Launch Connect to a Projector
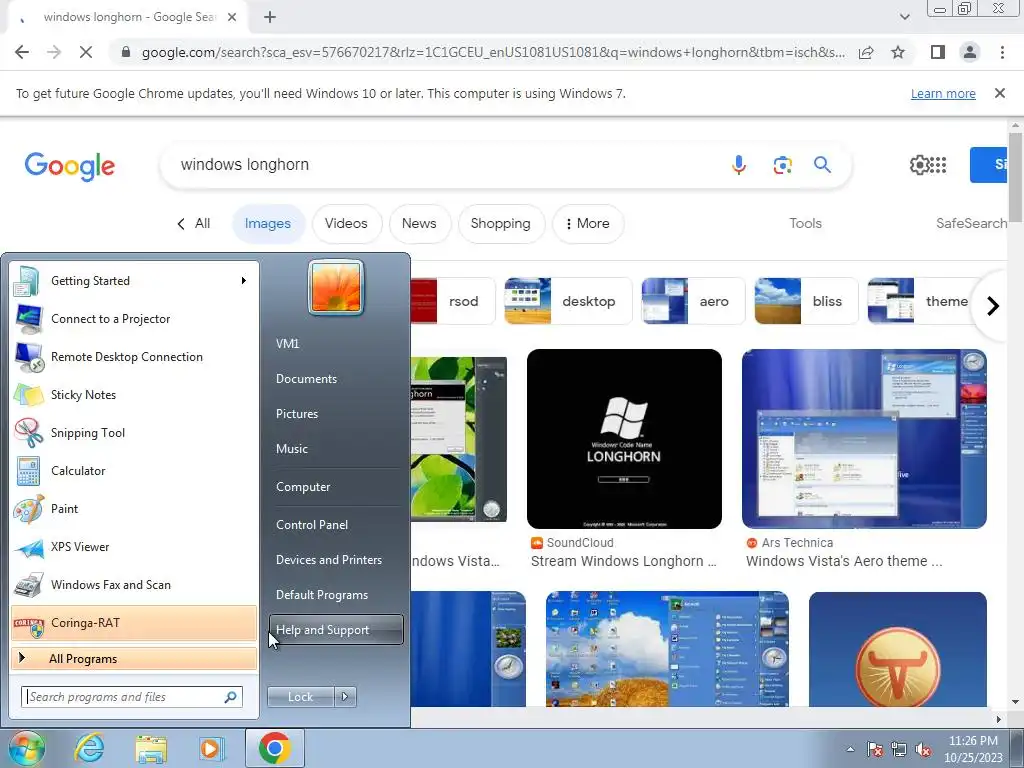The image size is (1024, 768). (134, 319)
